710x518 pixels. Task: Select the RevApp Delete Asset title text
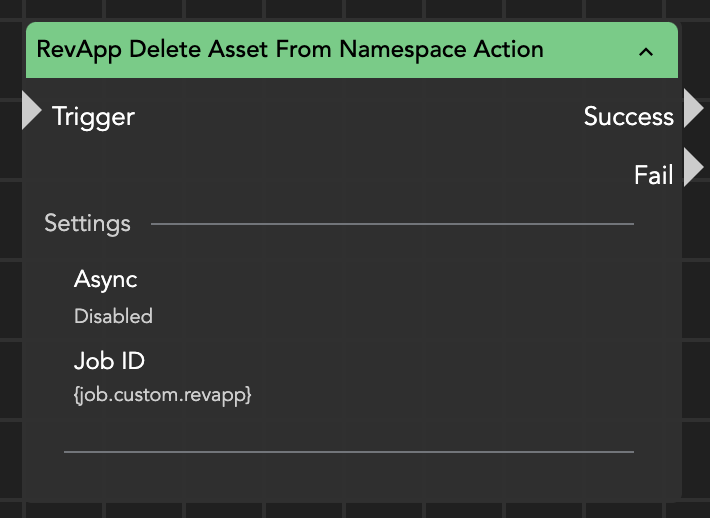click(290, 49)
